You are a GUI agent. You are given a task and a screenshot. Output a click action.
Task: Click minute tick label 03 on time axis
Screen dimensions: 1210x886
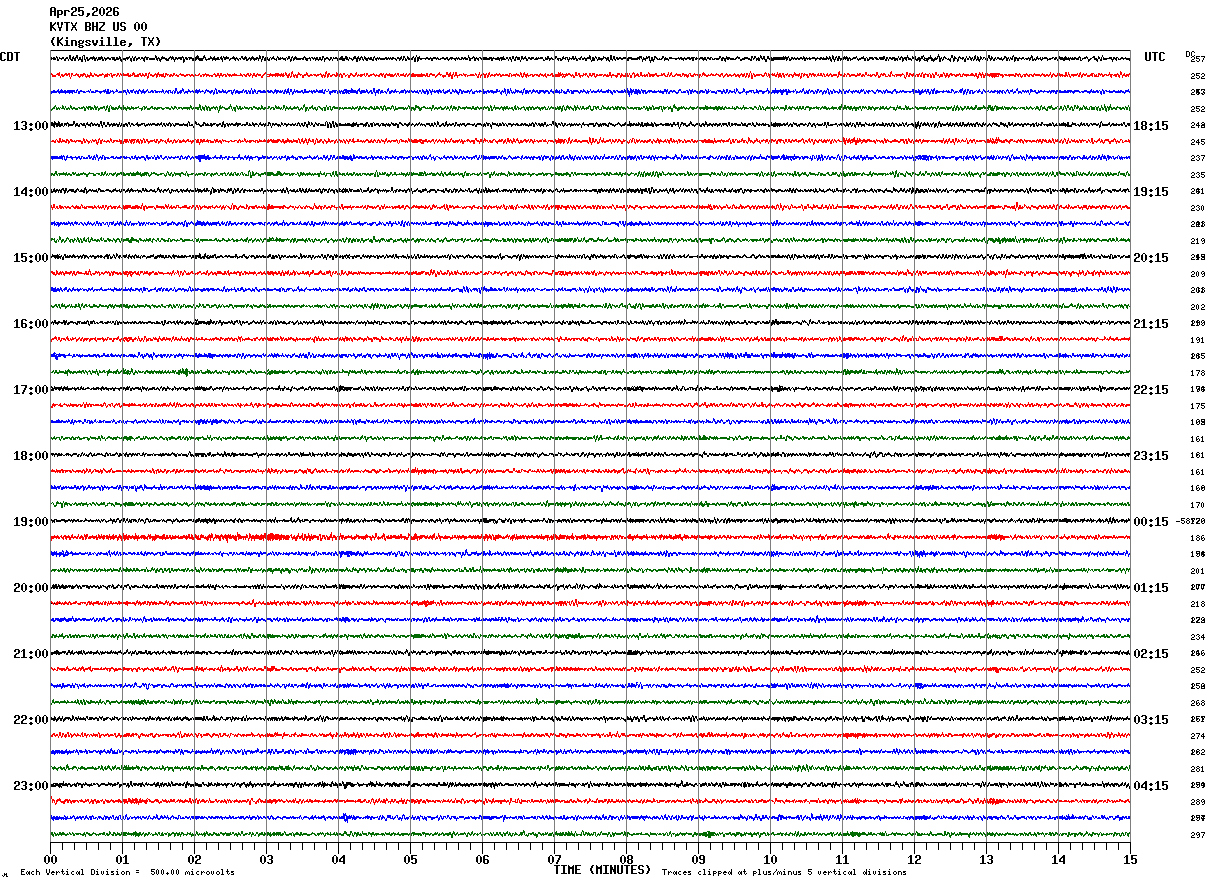(x=266, y=859)
